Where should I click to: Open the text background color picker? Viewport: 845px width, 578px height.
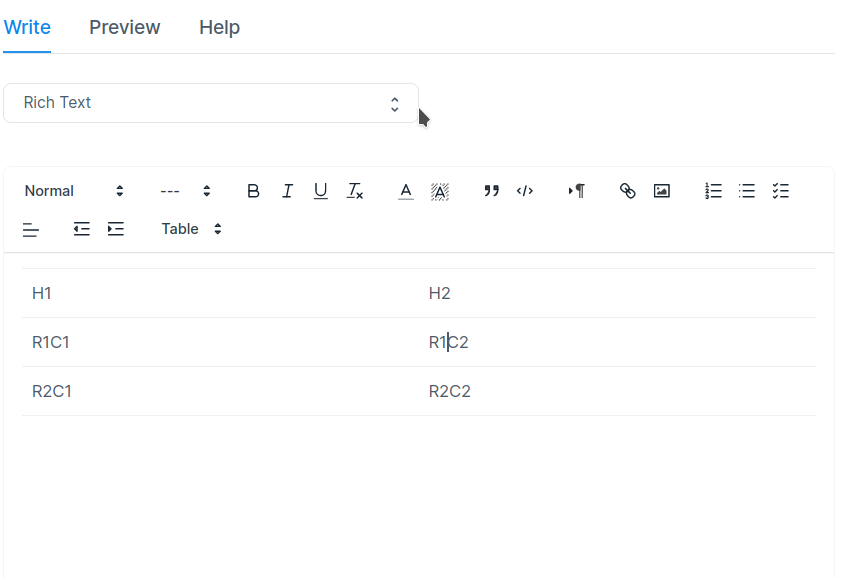point(440,191)
